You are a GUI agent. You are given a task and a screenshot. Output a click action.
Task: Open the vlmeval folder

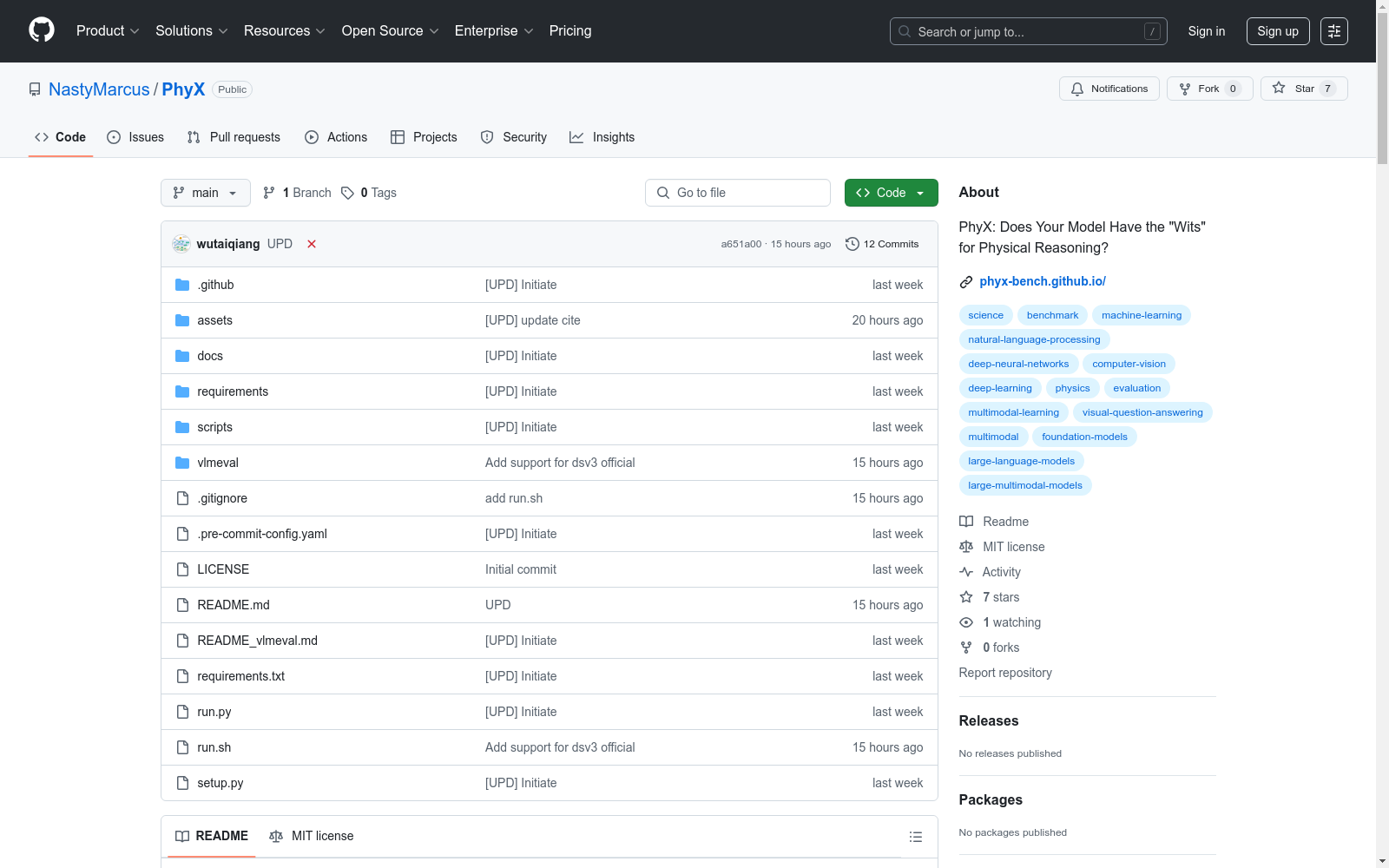click(x=218, y=463)
